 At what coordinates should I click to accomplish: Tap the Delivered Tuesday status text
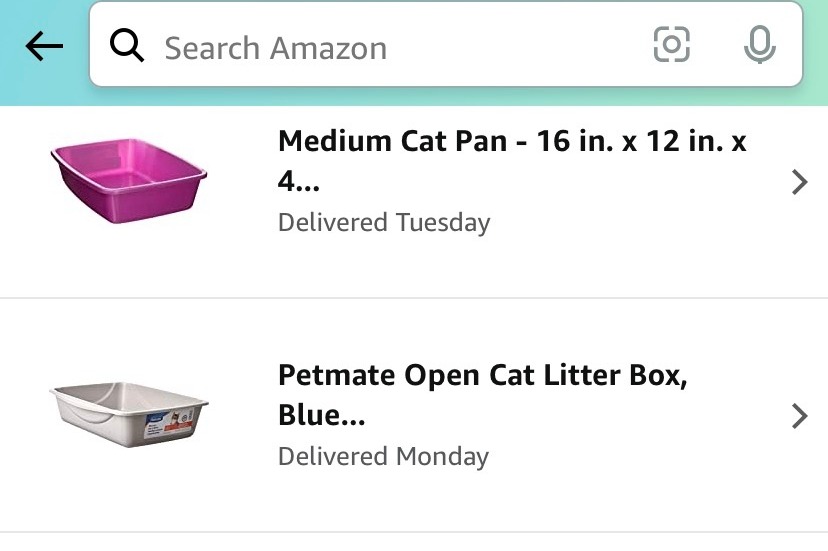click(384, 222)
